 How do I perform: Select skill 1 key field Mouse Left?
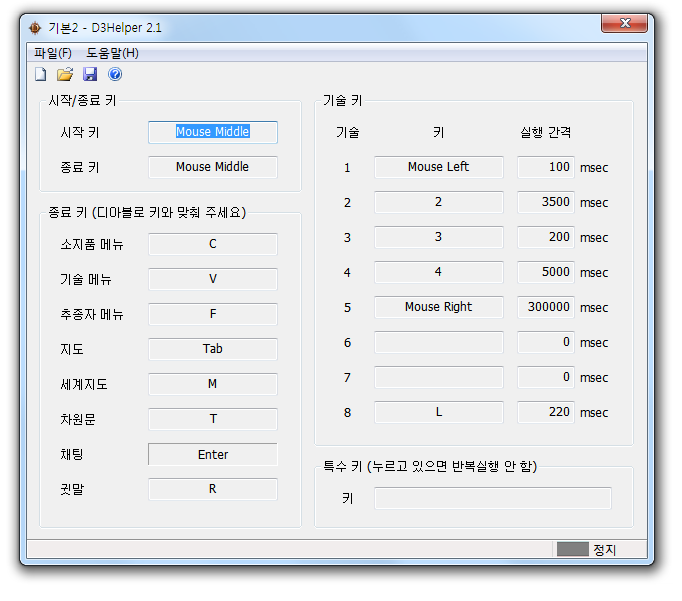pyautogui.click(x=439, y=167)
